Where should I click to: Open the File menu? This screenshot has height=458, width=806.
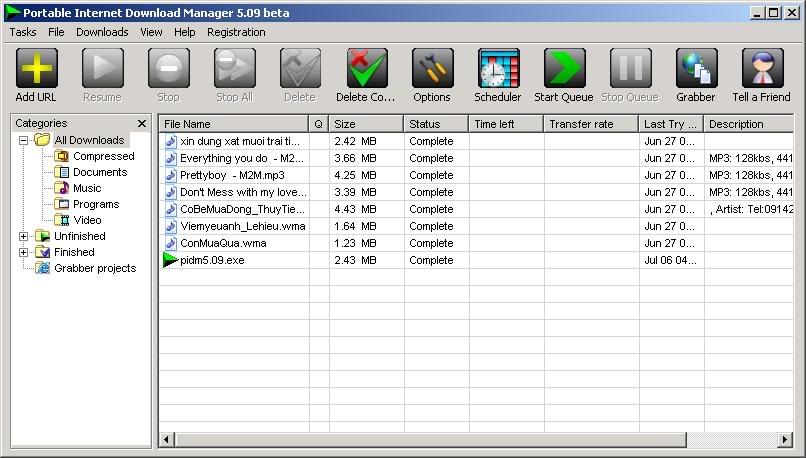click(56, 32)
